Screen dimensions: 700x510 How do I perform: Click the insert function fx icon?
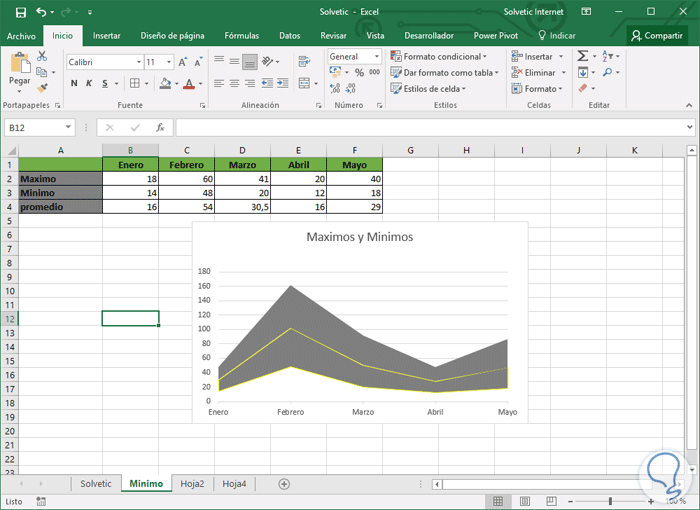[160, 128]
